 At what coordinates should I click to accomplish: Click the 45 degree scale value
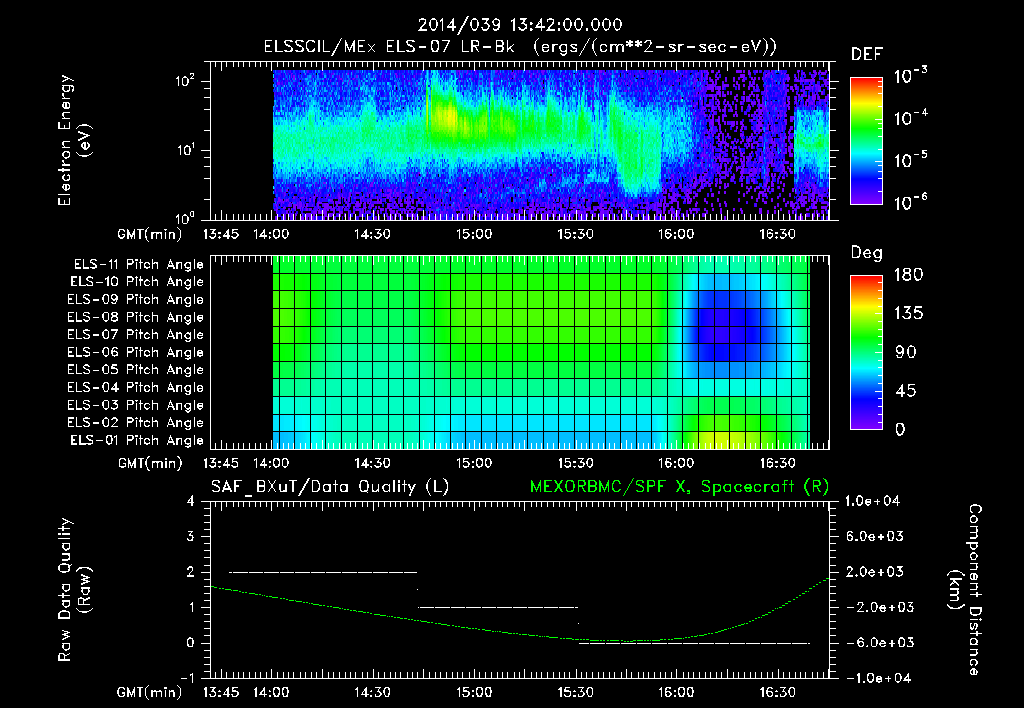click(x=906, y=391)
